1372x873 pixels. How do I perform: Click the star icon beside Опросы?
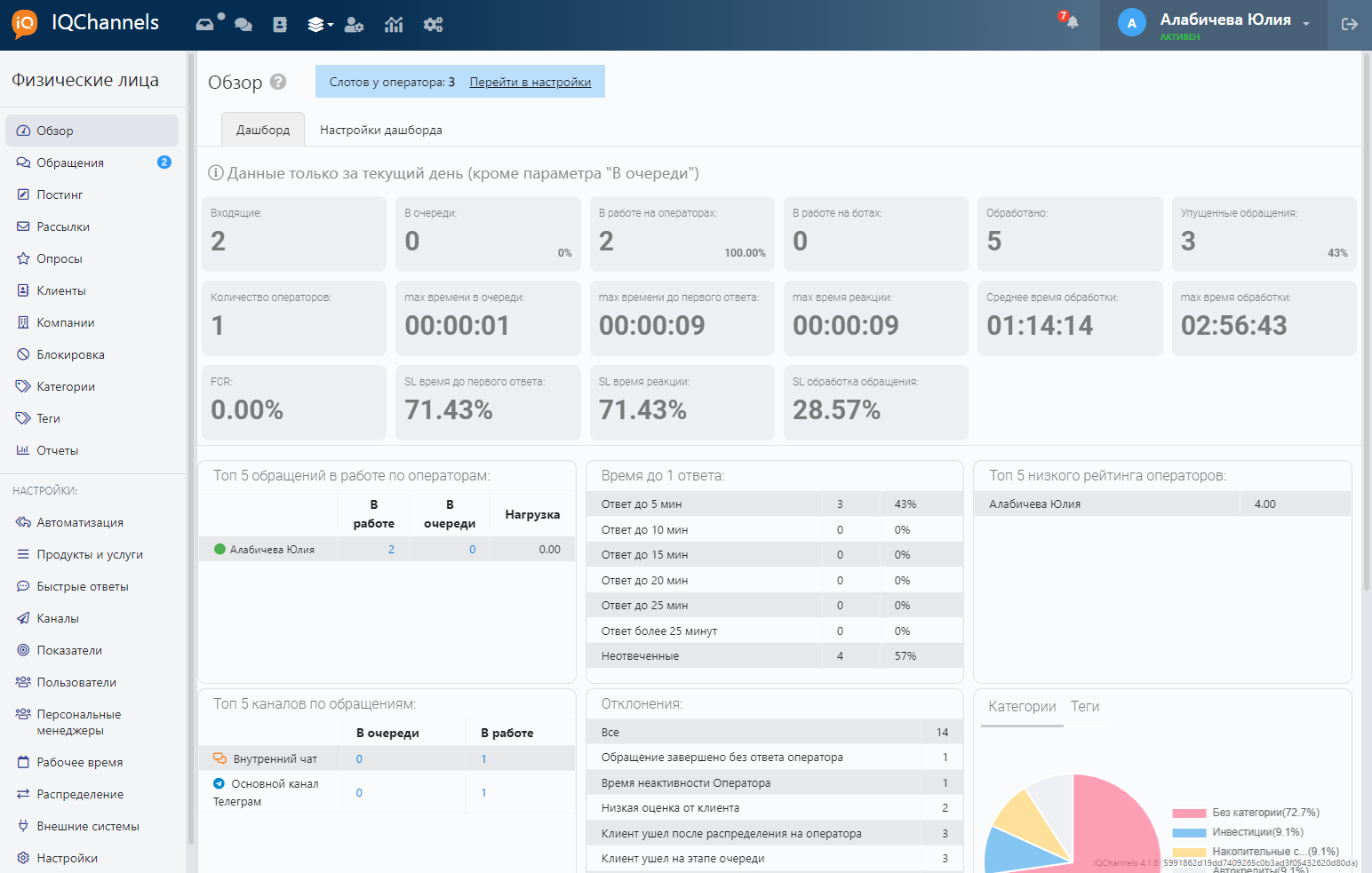point(23,258)
